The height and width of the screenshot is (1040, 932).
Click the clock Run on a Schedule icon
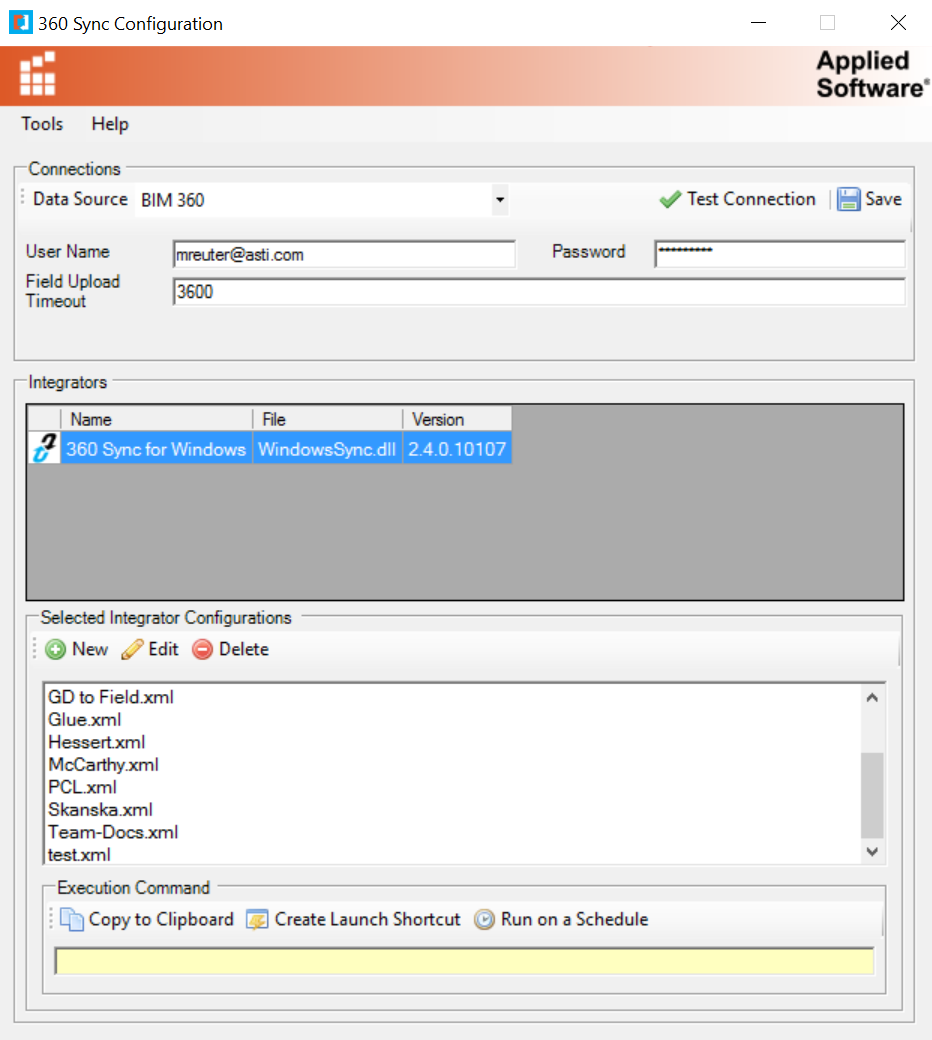click(484, 919)
